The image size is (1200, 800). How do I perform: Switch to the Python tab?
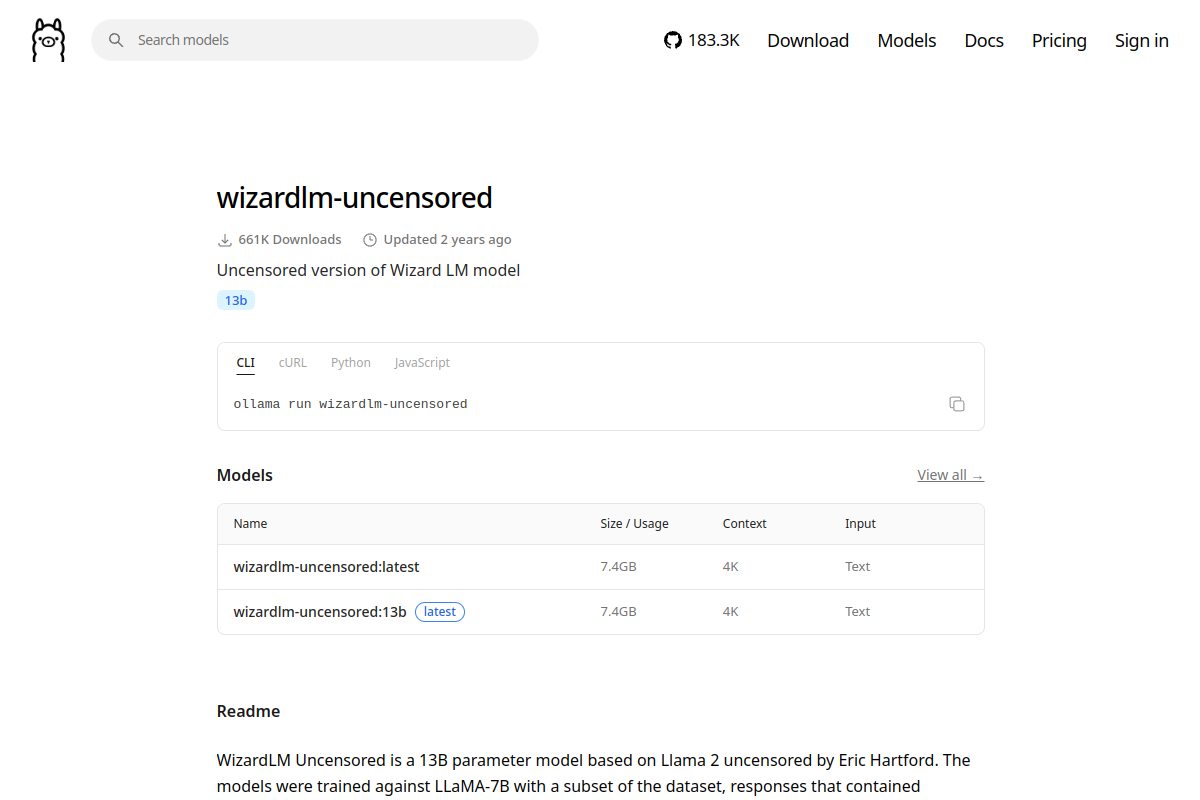pos(351,363)
